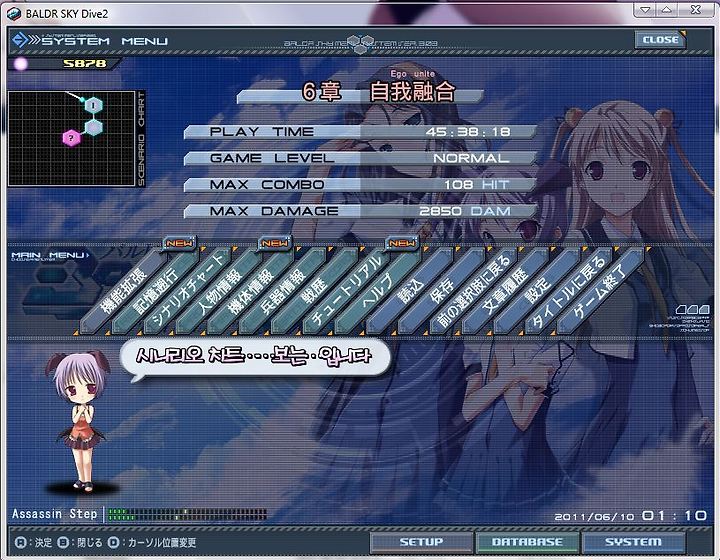720x560 pixels.
Task: Click the D:カーソル位置変更 hint
Action: (152, 543)
